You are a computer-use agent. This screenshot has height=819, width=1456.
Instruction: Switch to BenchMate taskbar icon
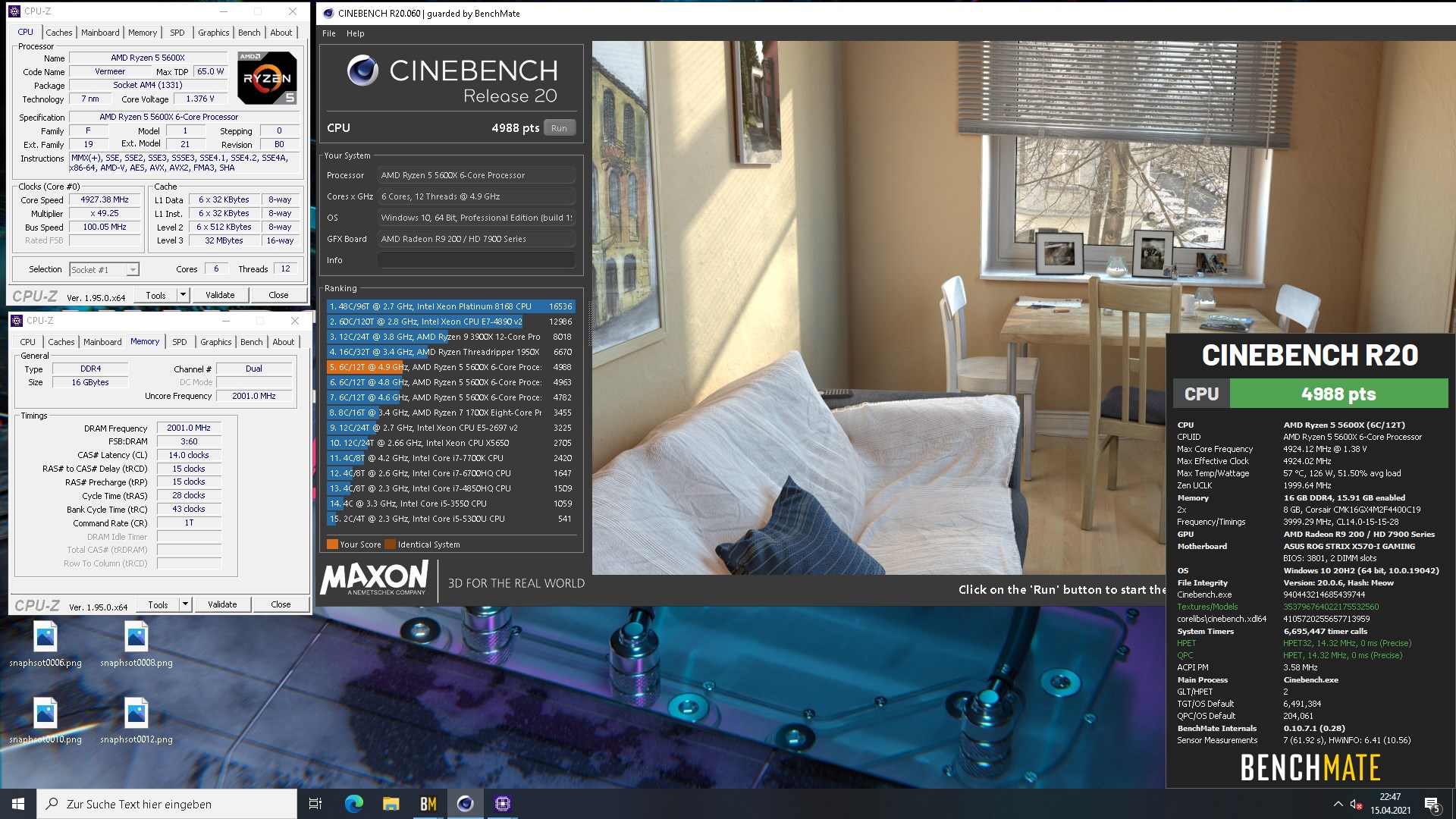tap(428, 804)
